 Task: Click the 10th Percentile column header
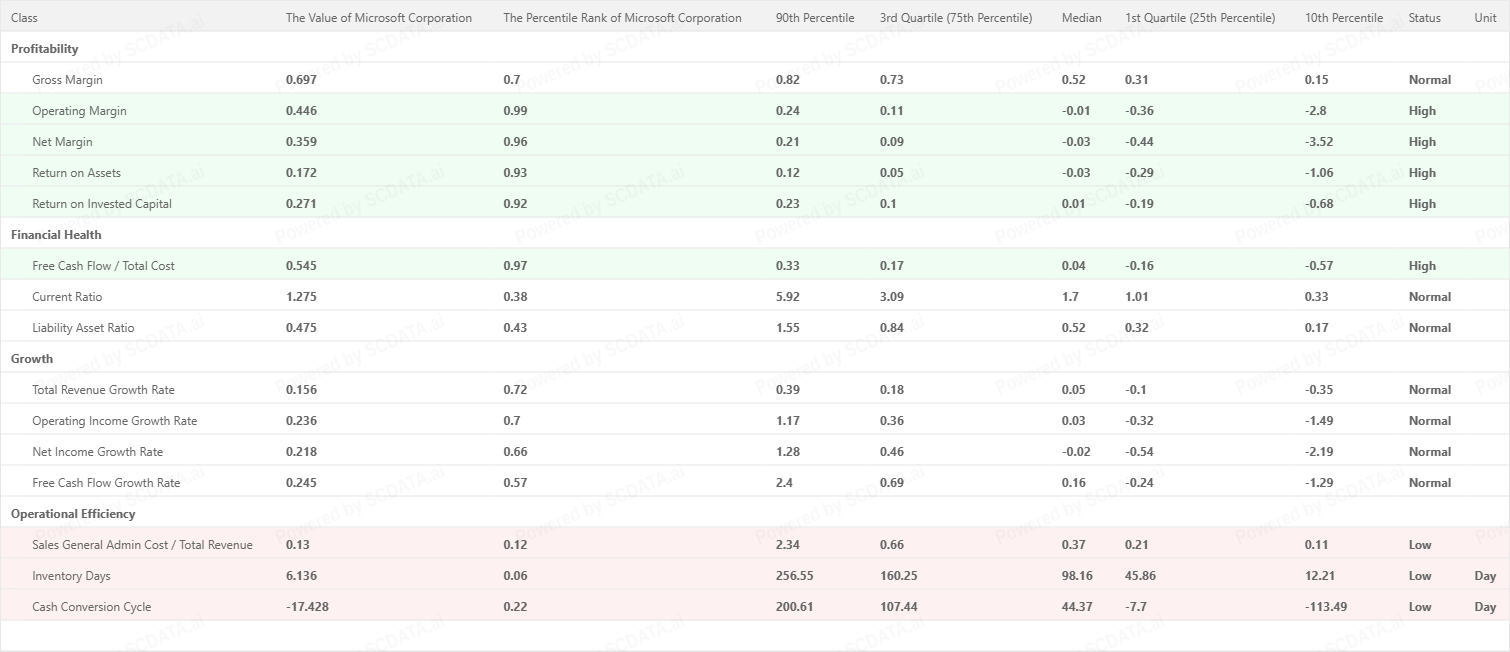pos(1344,18)
